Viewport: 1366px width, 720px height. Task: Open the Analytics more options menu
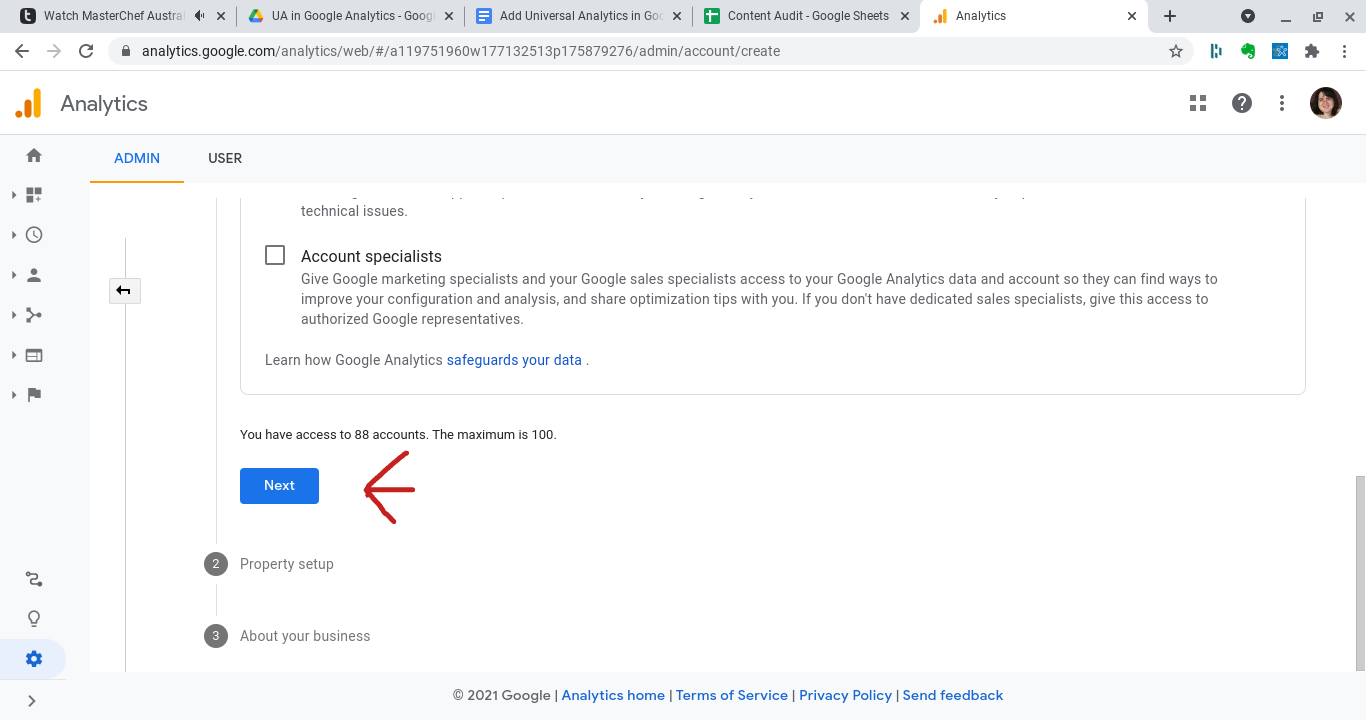1282,103
